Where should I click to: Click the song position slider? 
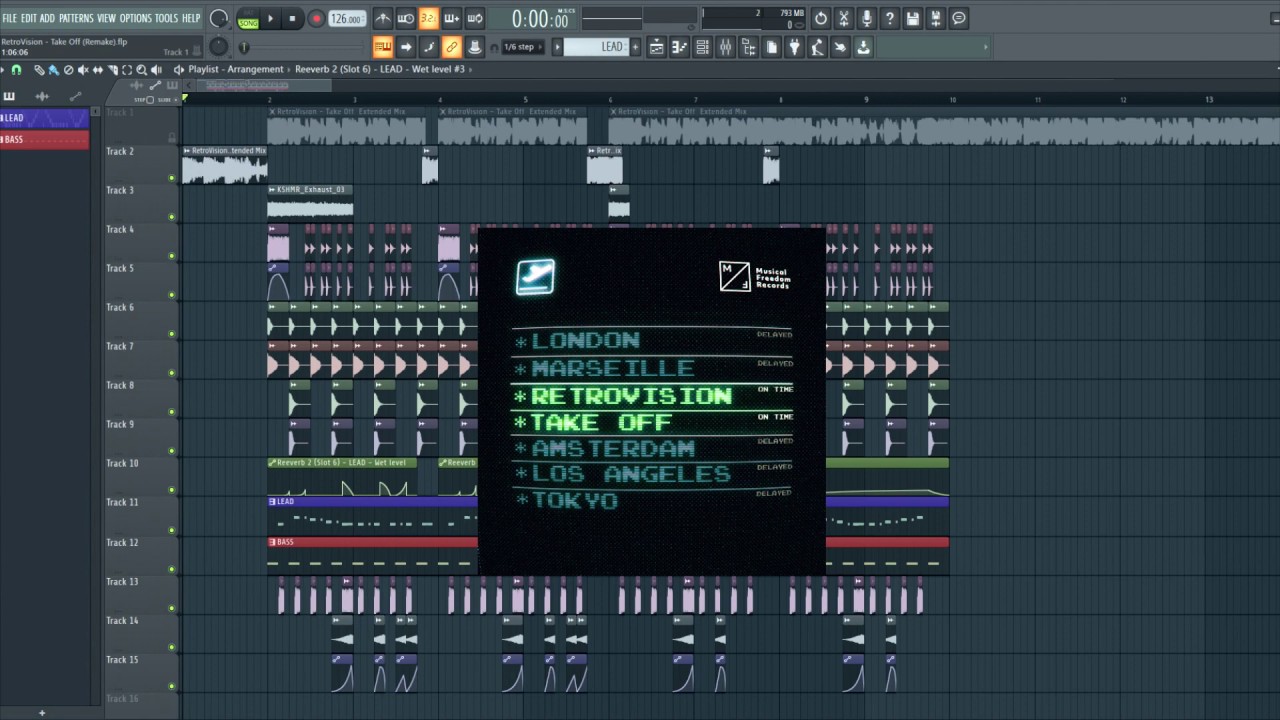point(302,47)
